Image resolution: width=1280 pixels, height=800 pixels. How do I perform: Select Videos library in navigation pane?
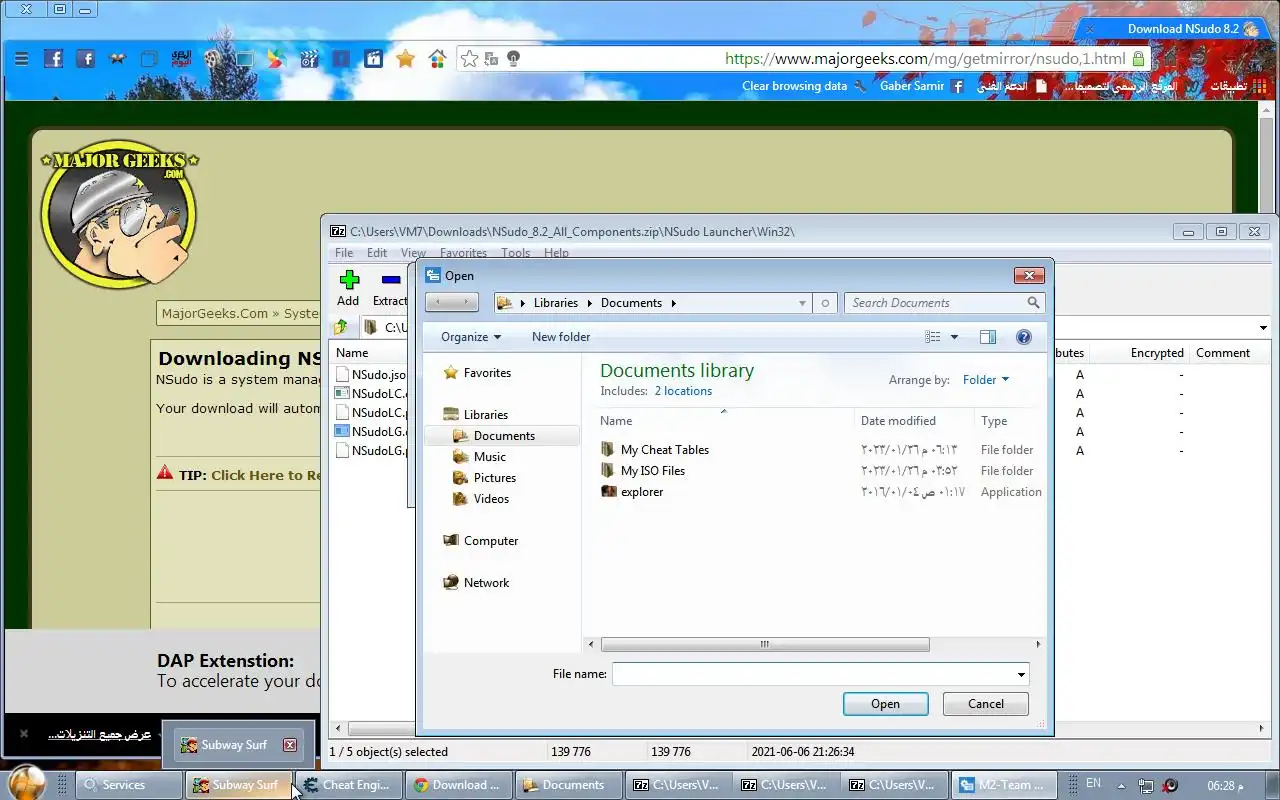click(x=481, y=499)
